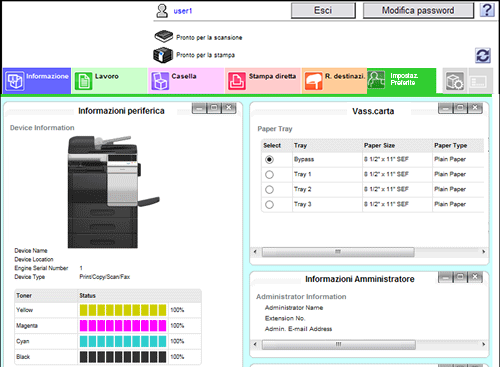Click the Administrator panel horizontal scrollbar thumb
Viewport: 500px width, 367px height.
(x=339, y=344)
